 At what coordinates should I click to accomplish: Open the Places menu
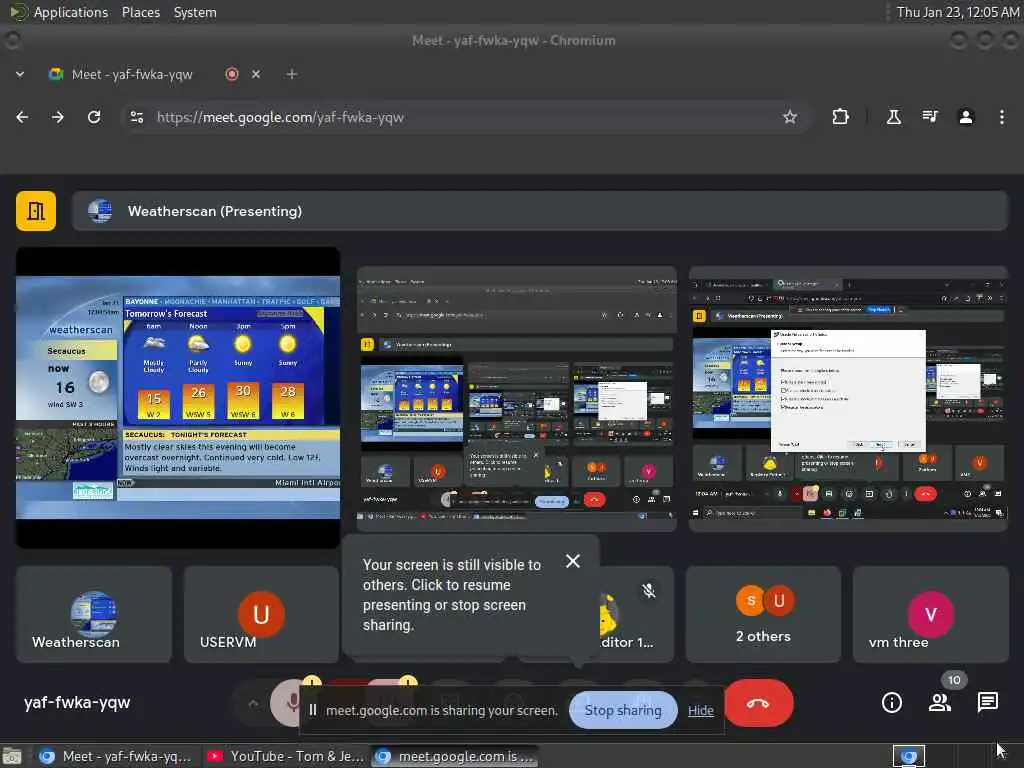(141, 12)
